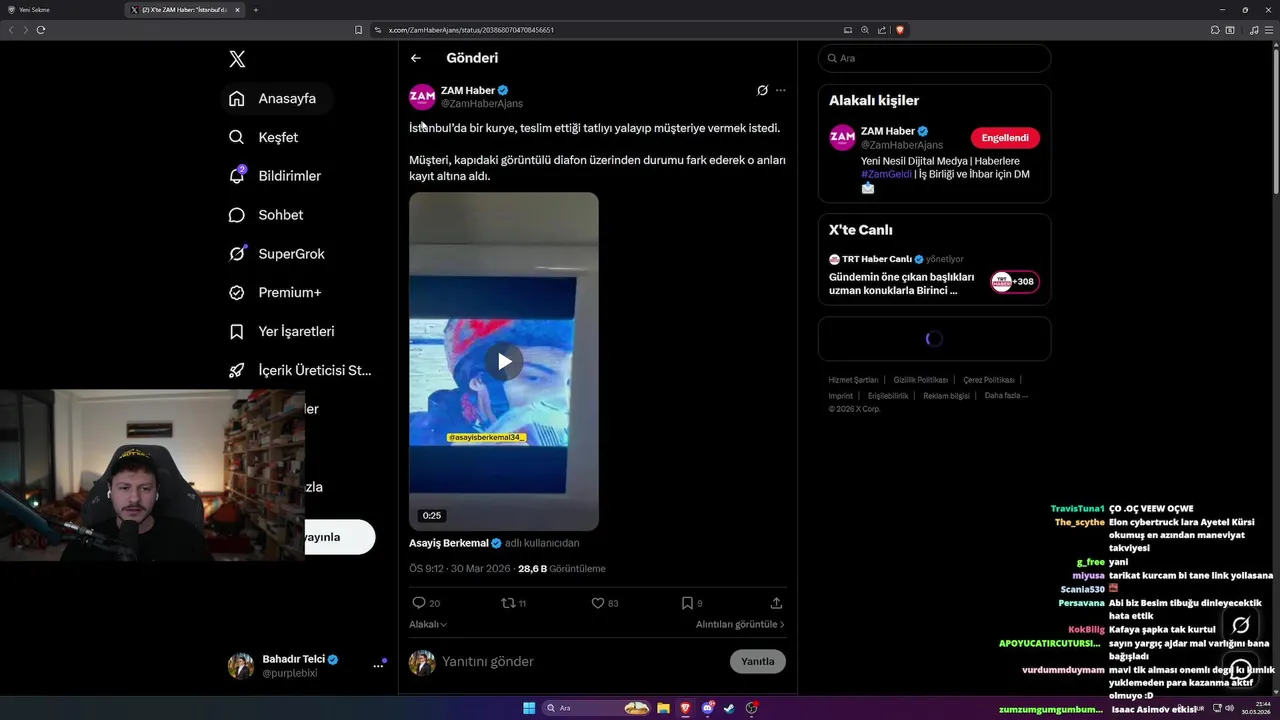Open Steam from the taskbar
The image size is (1280, 720).
729,708
